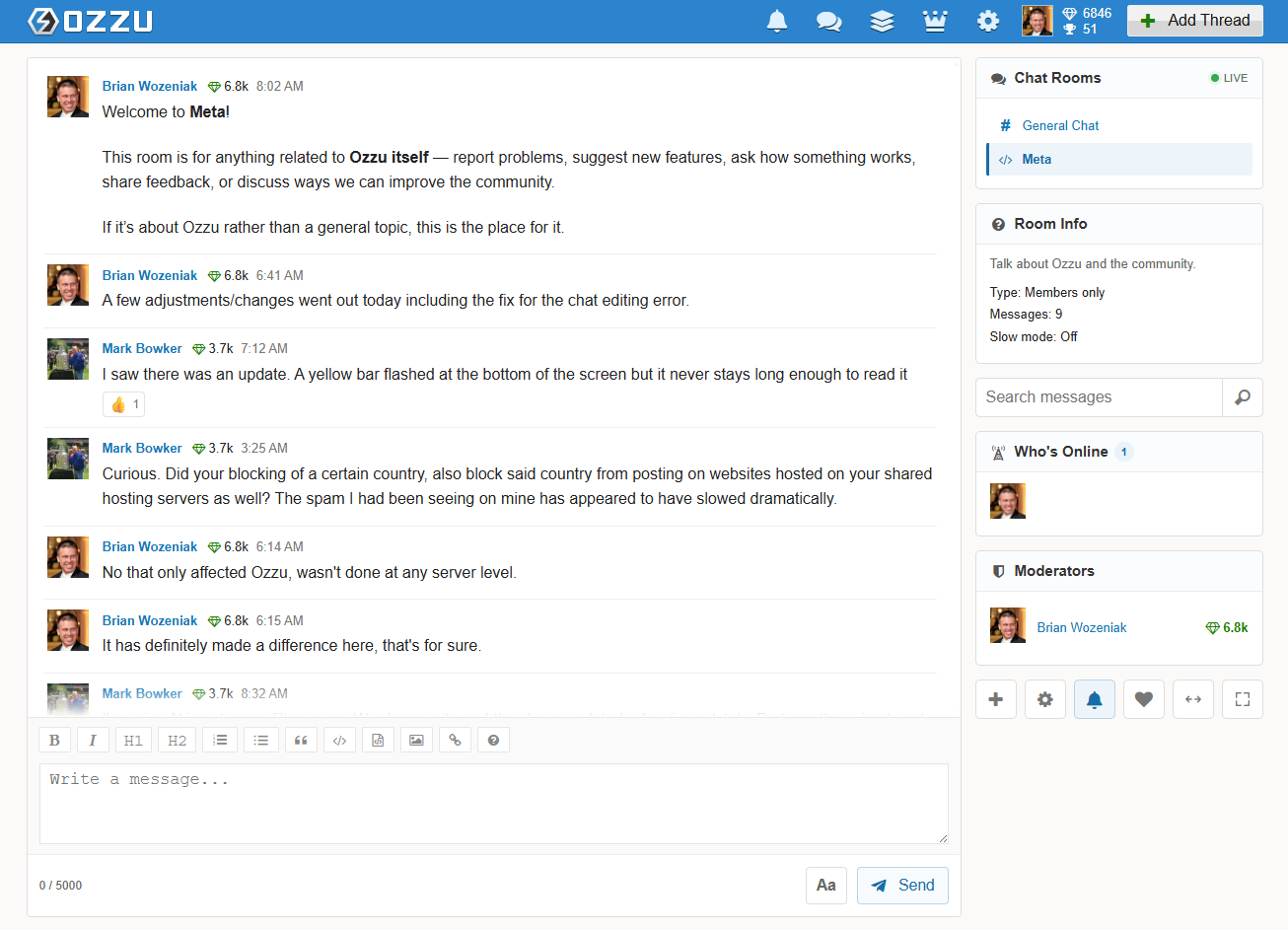The image size is (1288, 930).
Task: Click Mark Bowker's name at 8:32 AM message
Action: pyautogui.click(x=142, y=694)
